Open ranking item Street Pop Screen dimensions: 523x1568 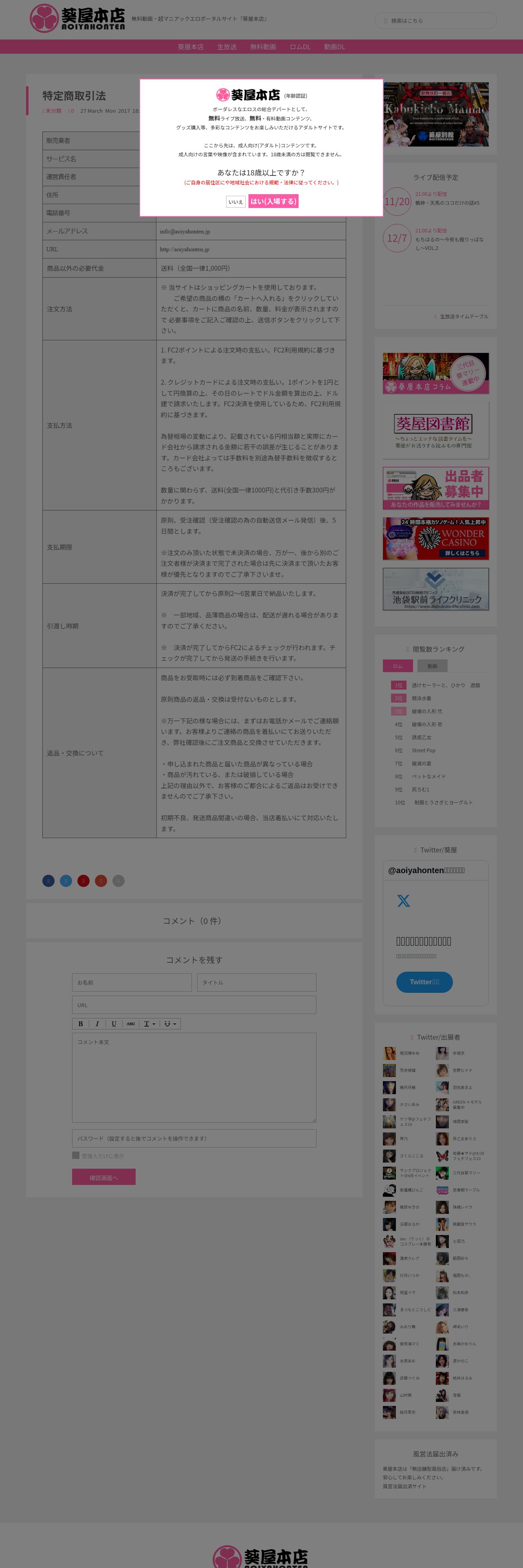(424, 751)
